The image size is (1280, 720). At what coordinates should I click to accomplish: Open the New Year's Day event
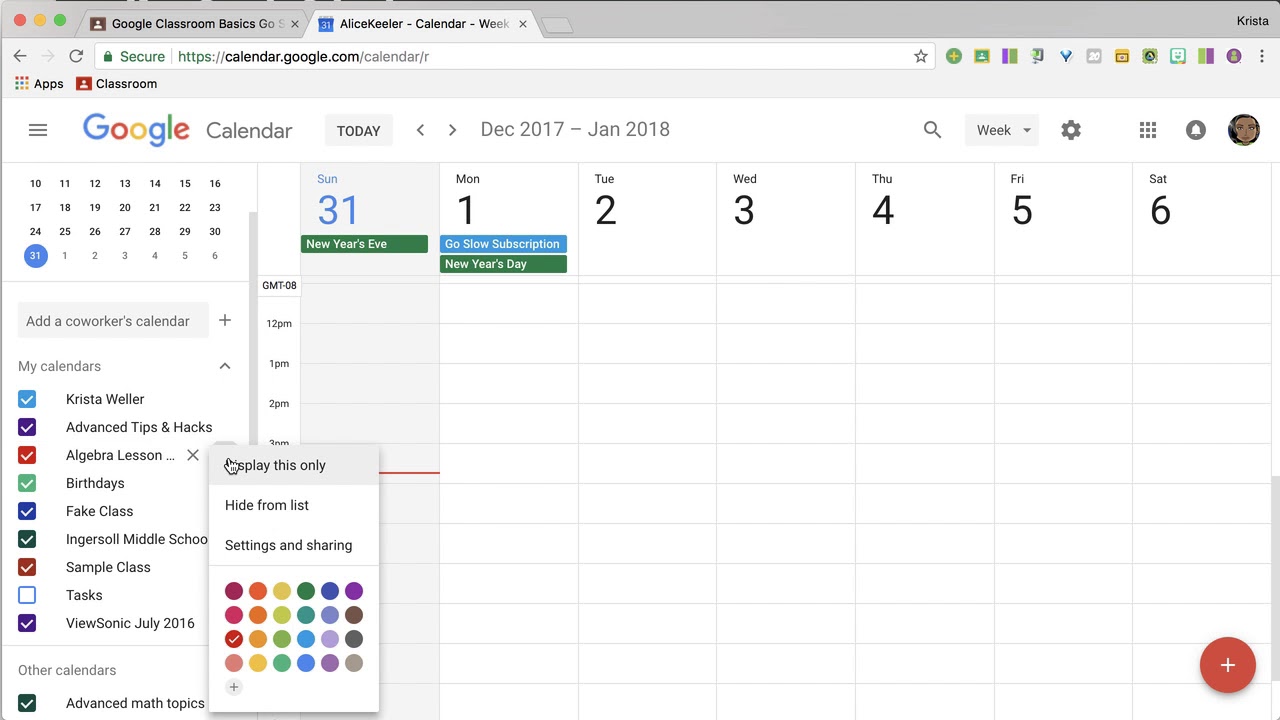pos(503,264)
